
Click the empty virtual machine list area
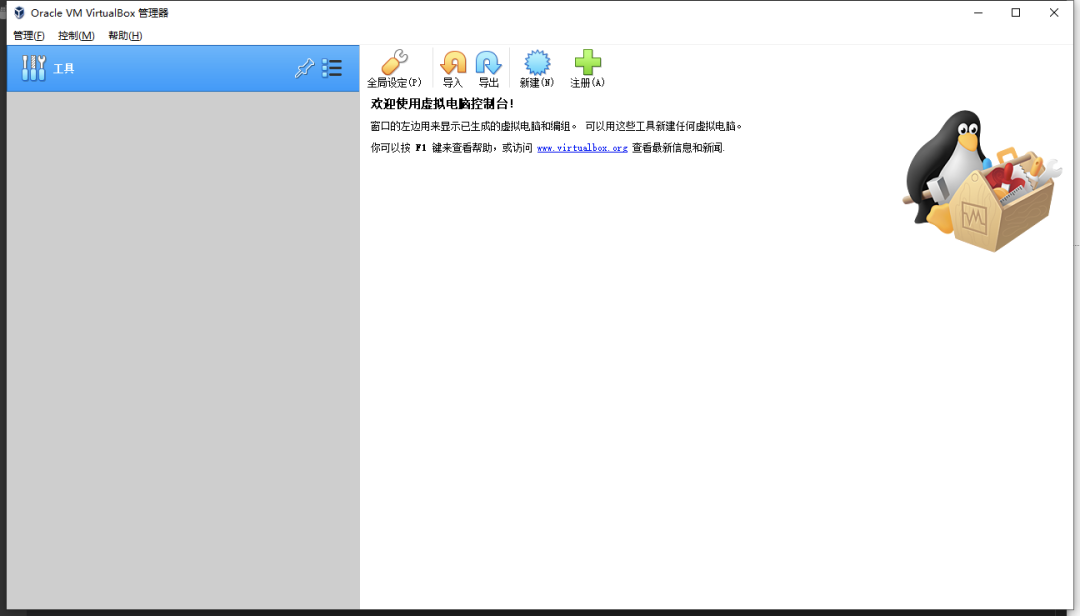tap(183, 350)
